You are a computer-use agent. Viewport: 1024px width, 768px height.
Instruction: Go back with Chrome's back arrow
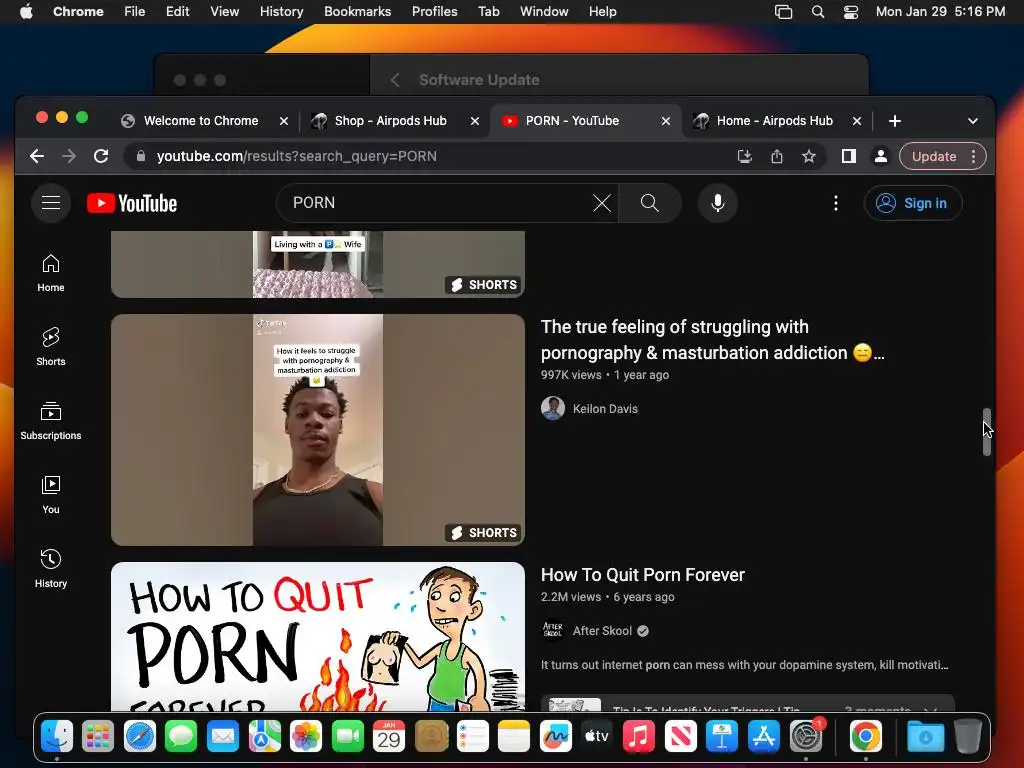click(x=37, y=156)
